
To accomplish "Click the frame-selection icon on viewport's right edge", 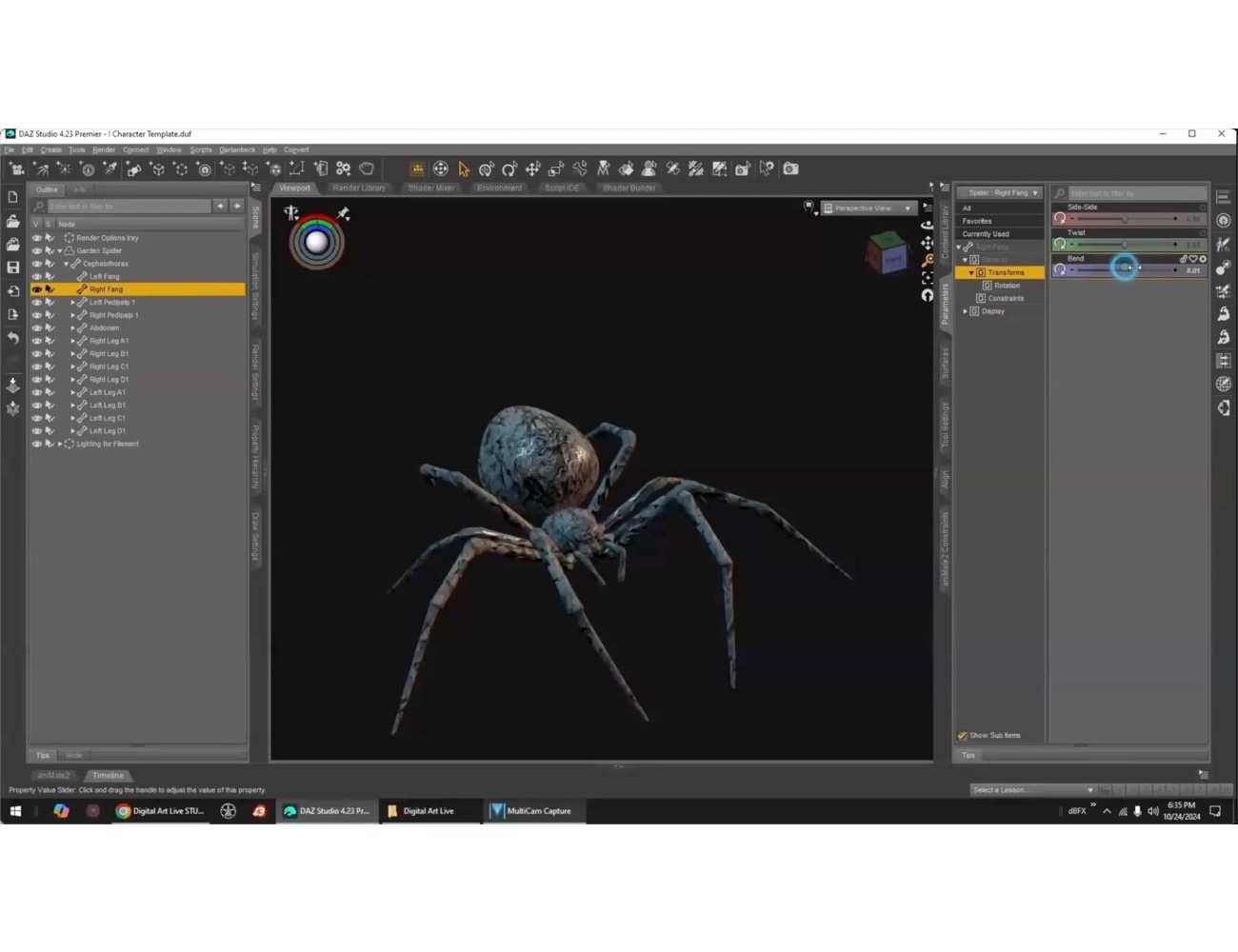I will click(x=927, y=278).
